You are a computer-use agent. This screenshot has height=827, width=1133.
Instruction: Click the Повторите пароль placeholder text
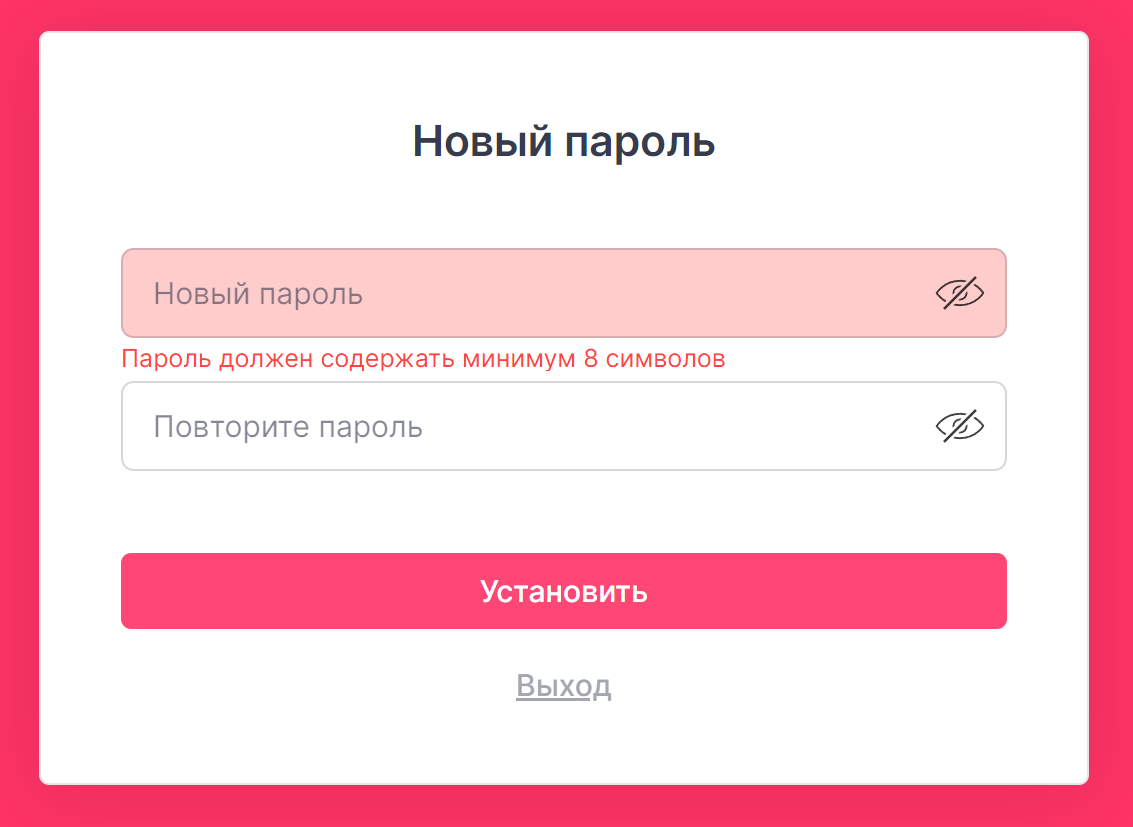pyautogui.click(x=288, y=427)
